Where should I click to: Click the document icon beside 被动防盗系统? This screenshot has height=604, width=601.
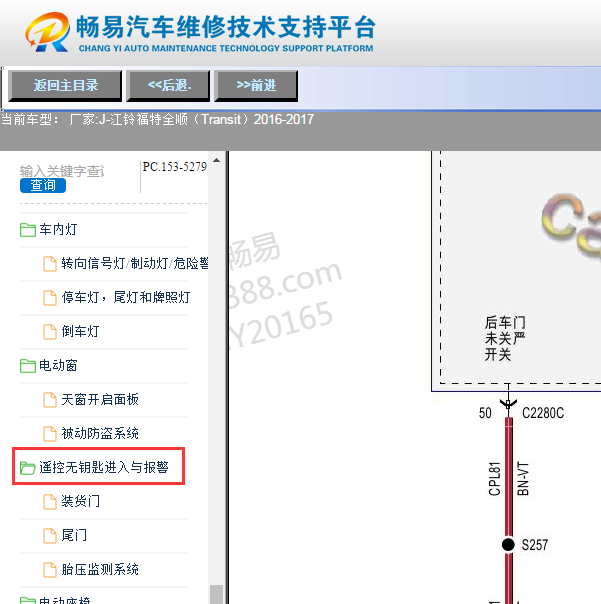(x=50, y=433)
